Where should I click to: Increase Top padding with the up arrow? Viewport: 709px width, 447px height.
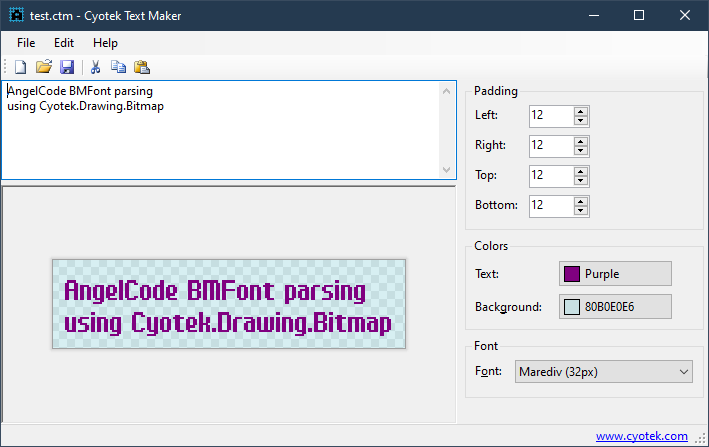pos(581,172)
